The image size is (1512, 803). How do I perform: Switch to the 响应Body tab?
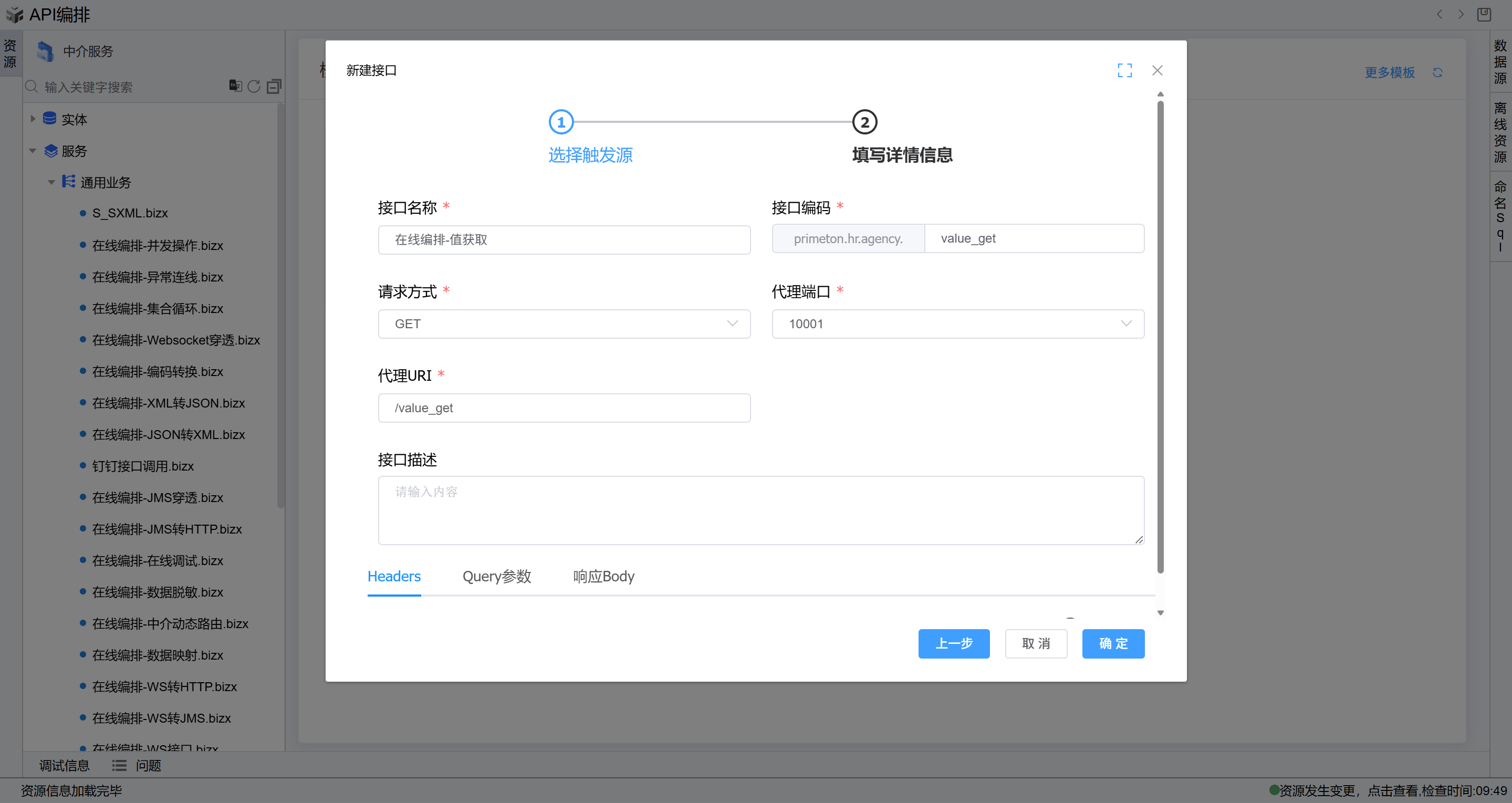603,577
